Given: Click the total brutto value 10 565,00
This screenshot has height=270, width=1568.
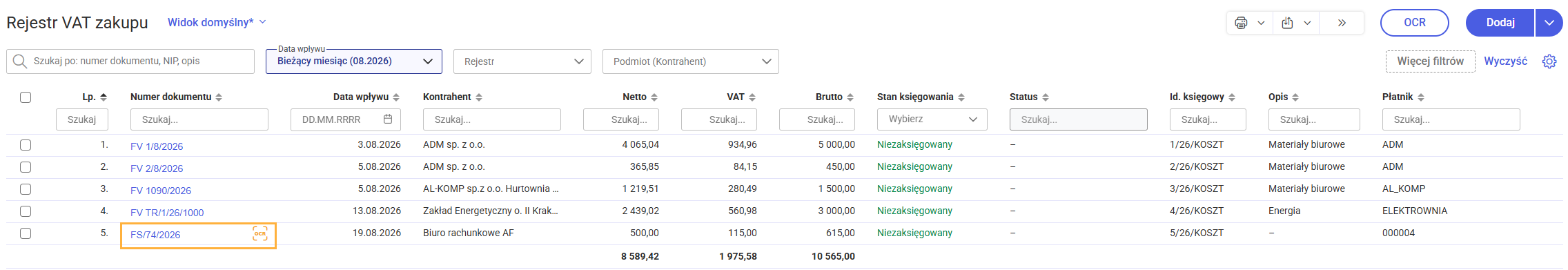Looking at the screenshot, I should click(833, 256).
